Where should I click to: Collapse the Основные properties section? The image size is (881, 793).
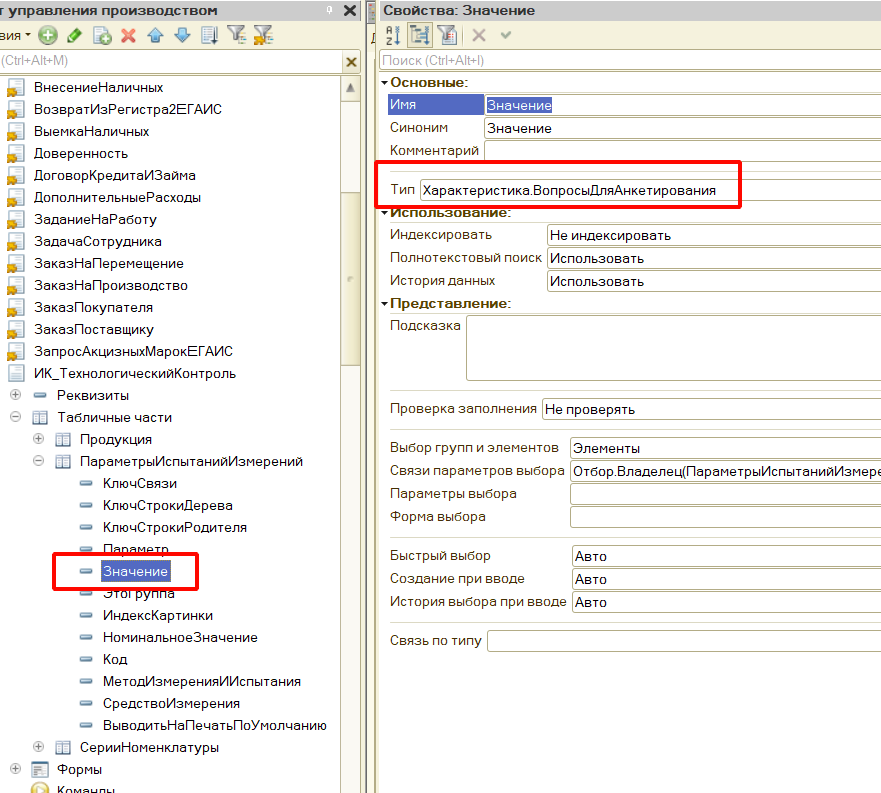(x=384, y=83)
